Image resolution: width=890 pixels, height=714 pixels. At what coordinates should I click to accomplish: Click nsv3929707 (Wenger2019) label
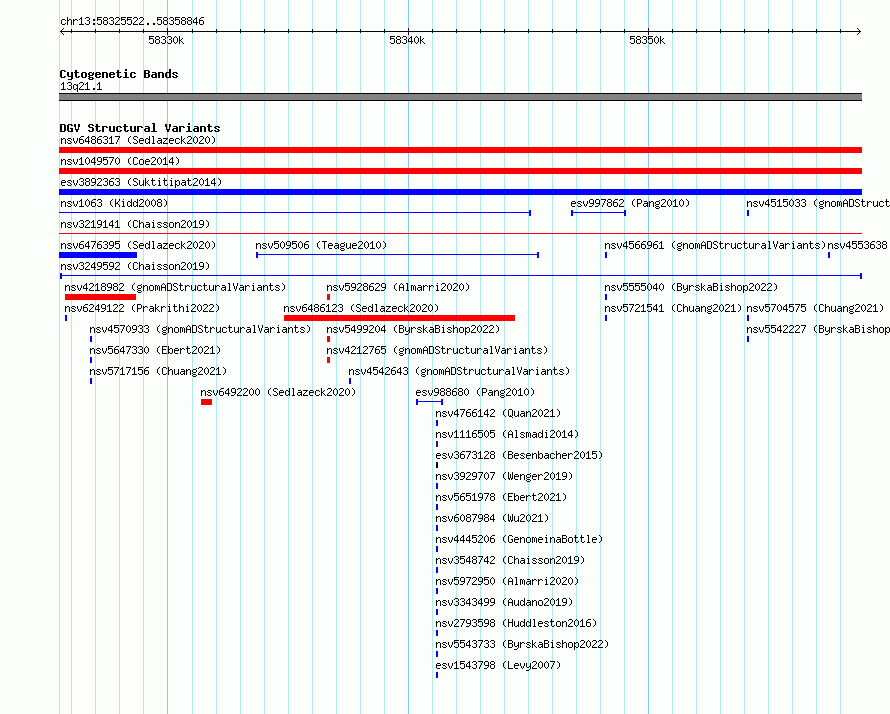point(504,476)
